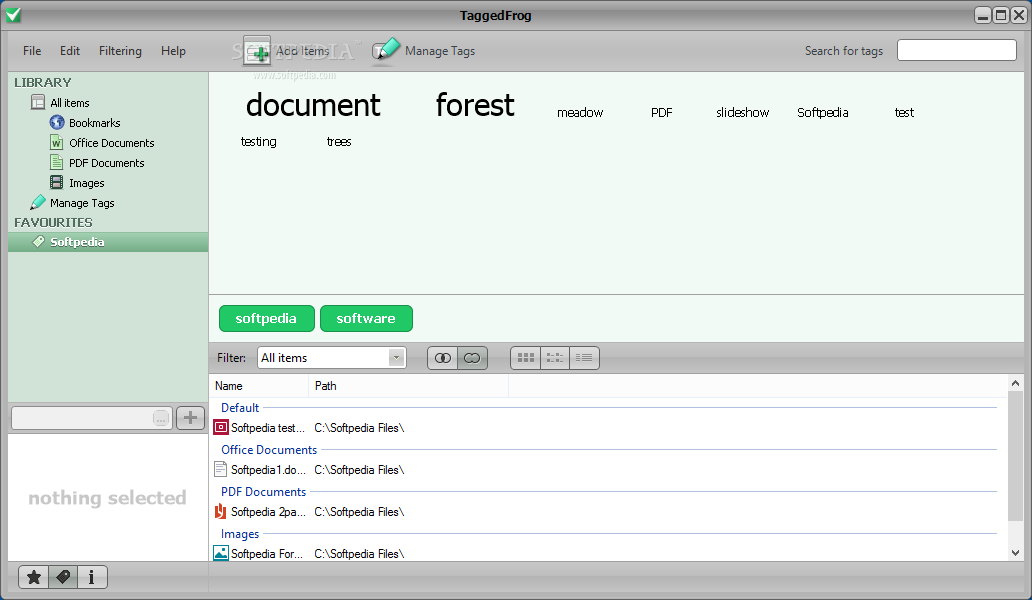This screenshot has height=600, width=1032.
Task: Click the image file icon of Softpedia For...
Action: [220, 553]
